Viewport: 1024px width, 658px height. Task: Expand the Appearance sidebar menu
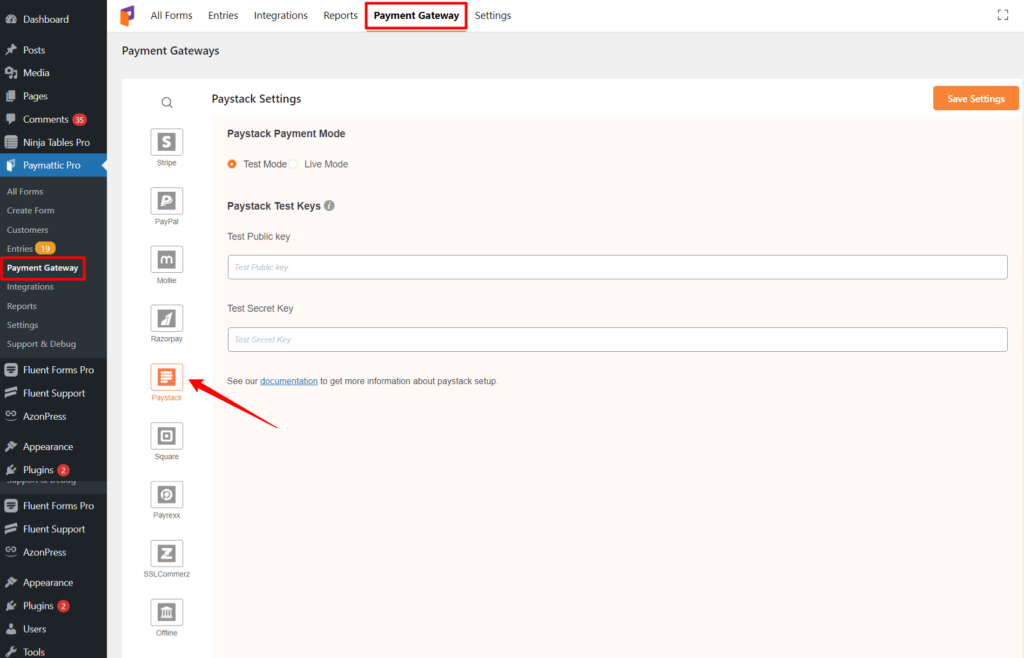(x=47, y=446)
